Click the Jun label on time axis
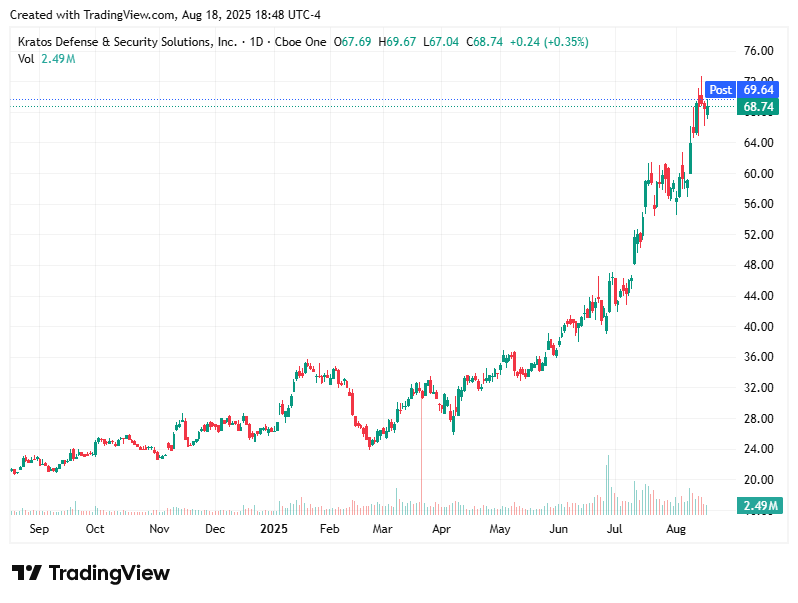This screenshot has height=603, width=798. tap(558, 529)
